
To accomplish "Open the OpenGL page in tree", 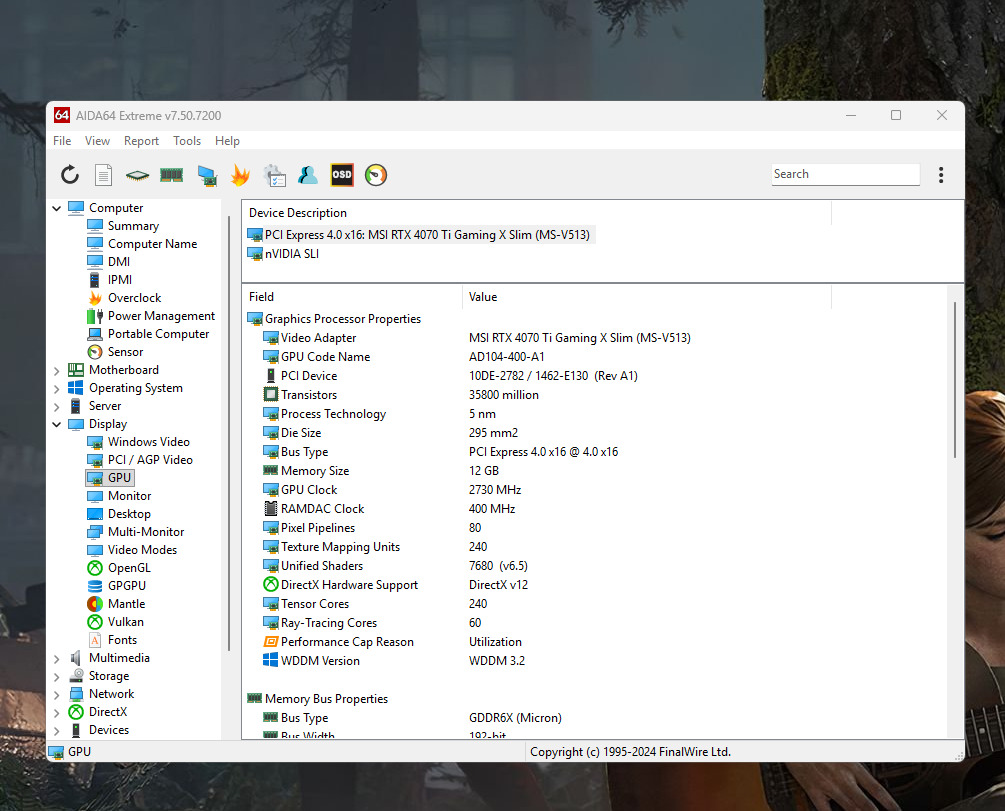I will tap(119, 567).
